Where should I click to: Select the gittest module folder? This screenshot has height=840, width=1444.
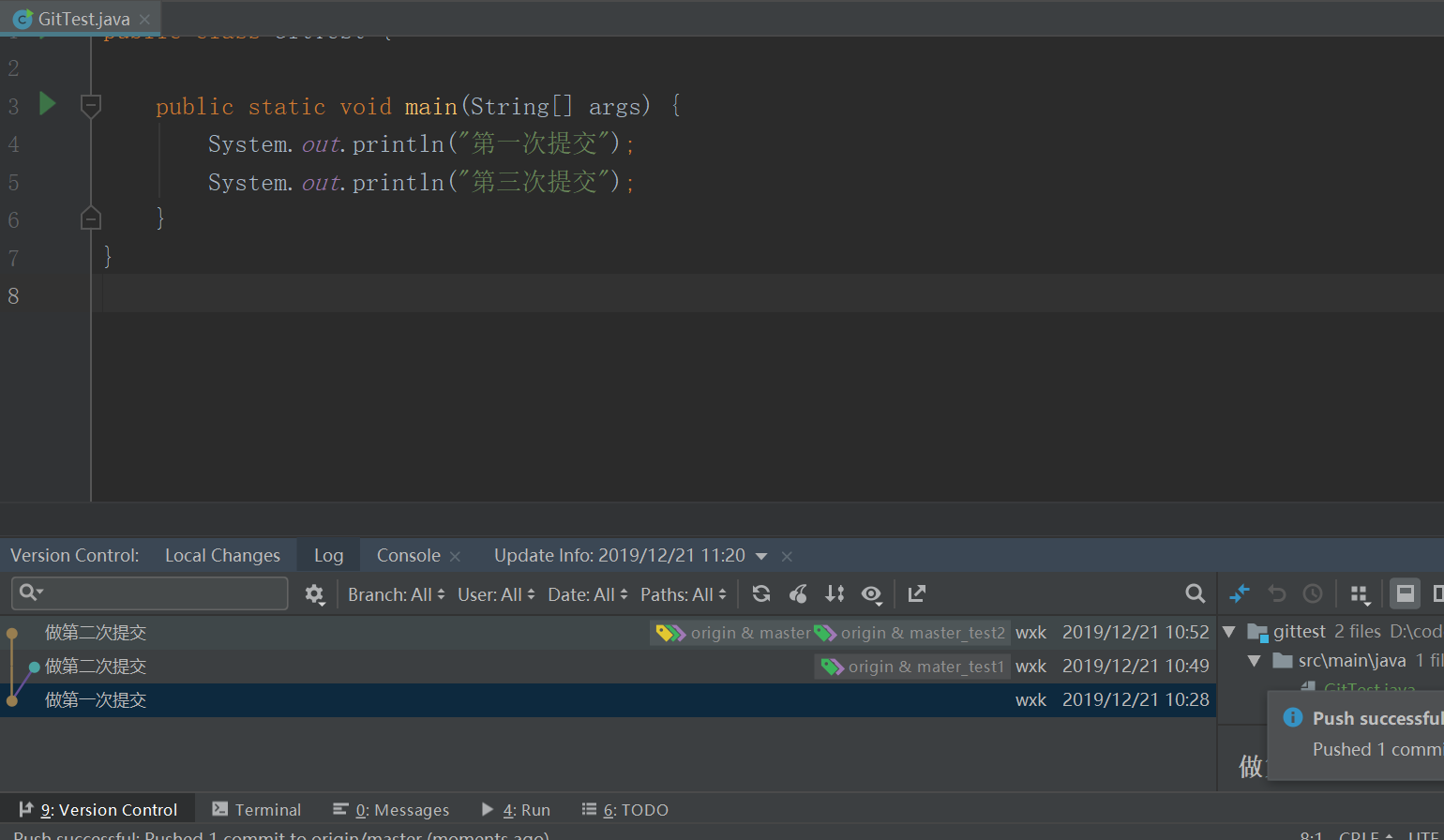coord(1299,632)
